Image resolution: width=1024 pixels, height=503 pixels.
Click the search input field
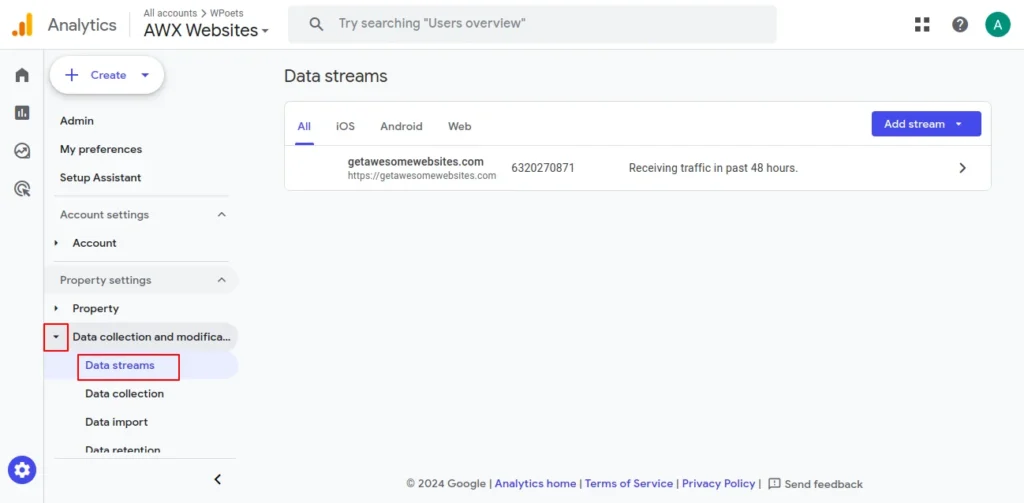532,24
